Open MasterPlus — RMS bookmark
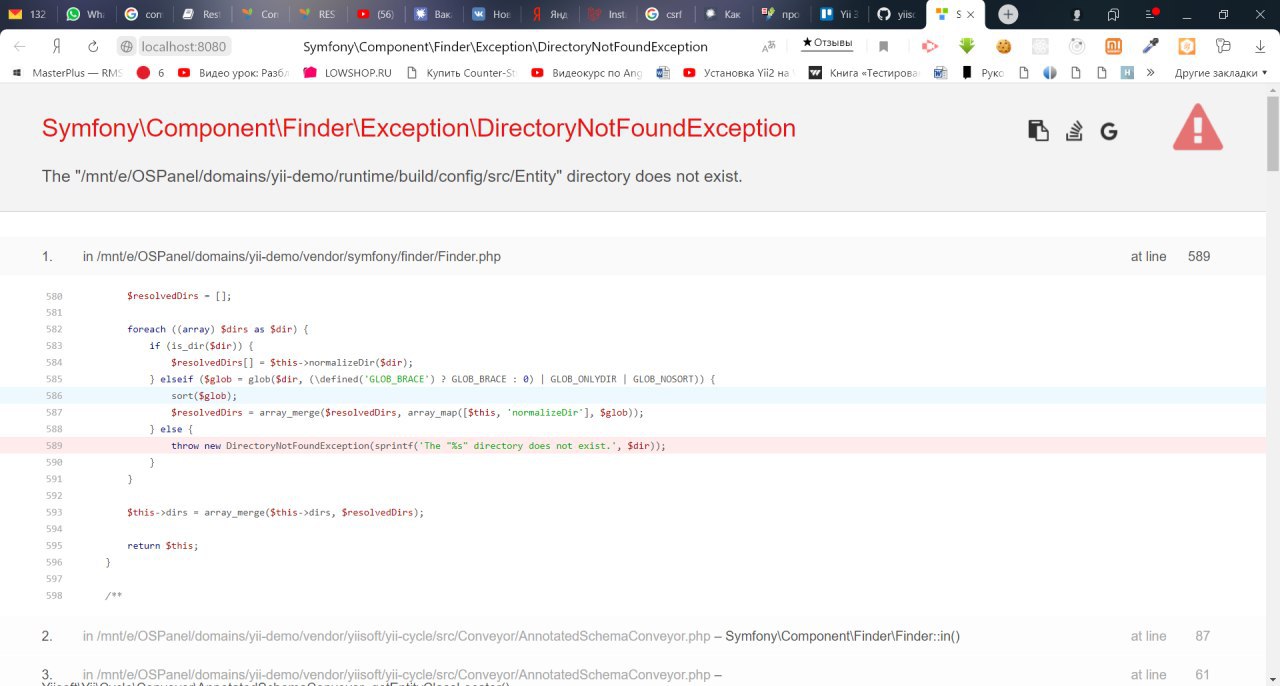The image size is (1280, 686). [67, 72]
